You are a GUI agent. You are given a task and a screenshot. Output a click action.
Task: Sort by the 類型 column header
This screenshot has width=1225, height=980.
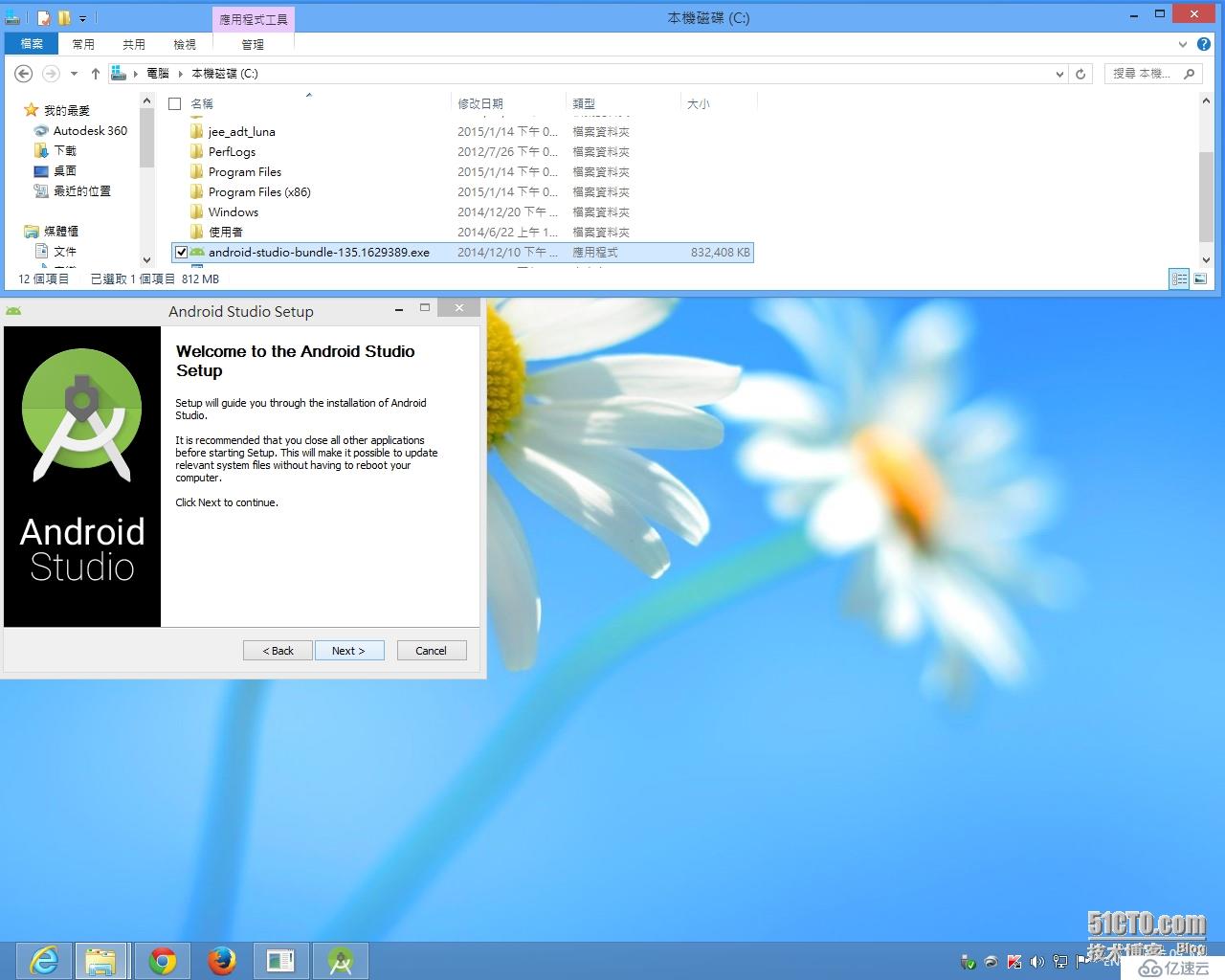pos(623,103)
